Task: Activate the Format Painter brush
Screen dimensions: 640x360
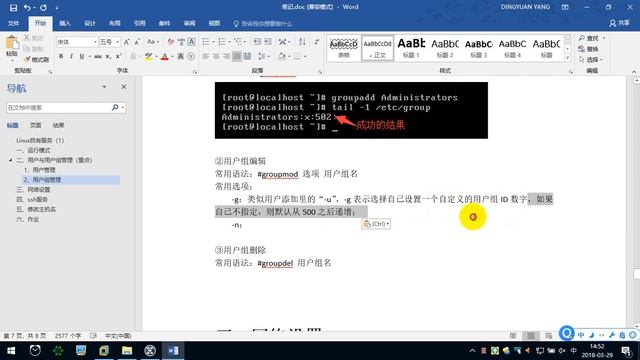Action: [x=27, y=59]
